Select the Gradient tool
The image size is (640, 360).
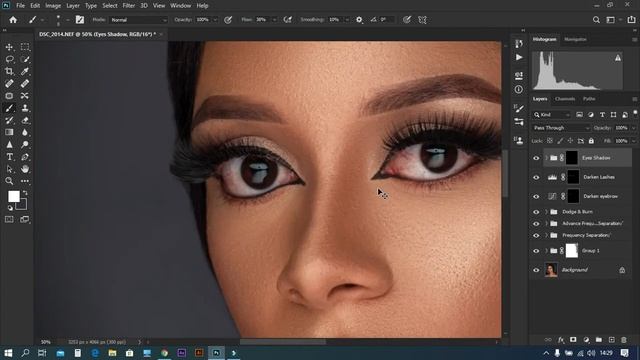pyautogui.click(x=9, y=132)
